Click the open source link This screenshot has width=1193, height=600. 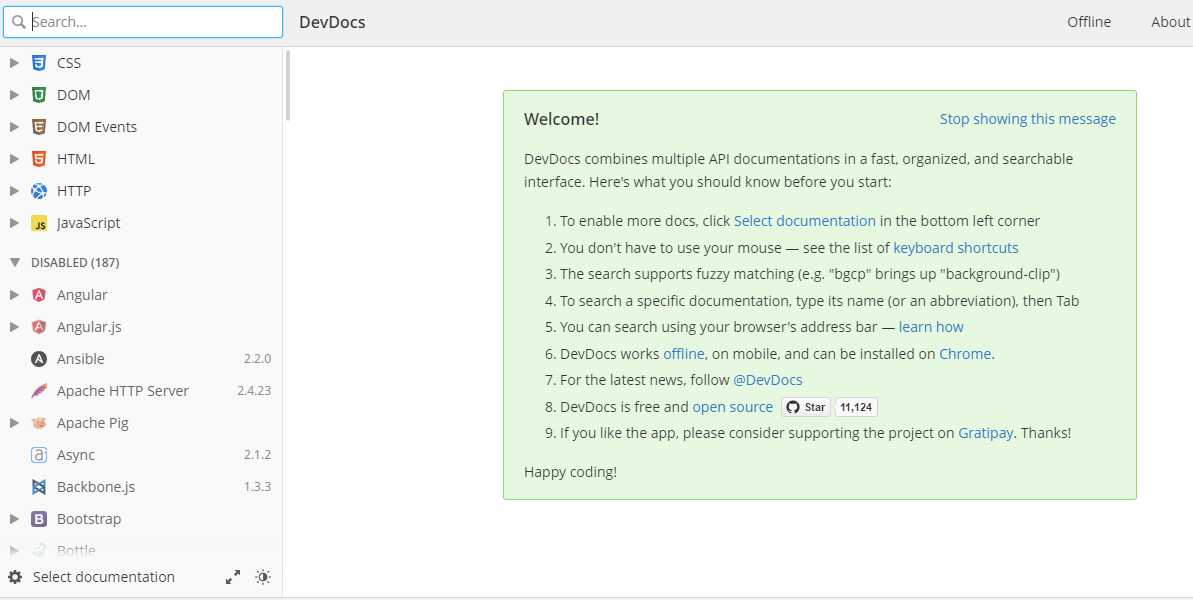(x=733, y=407)
